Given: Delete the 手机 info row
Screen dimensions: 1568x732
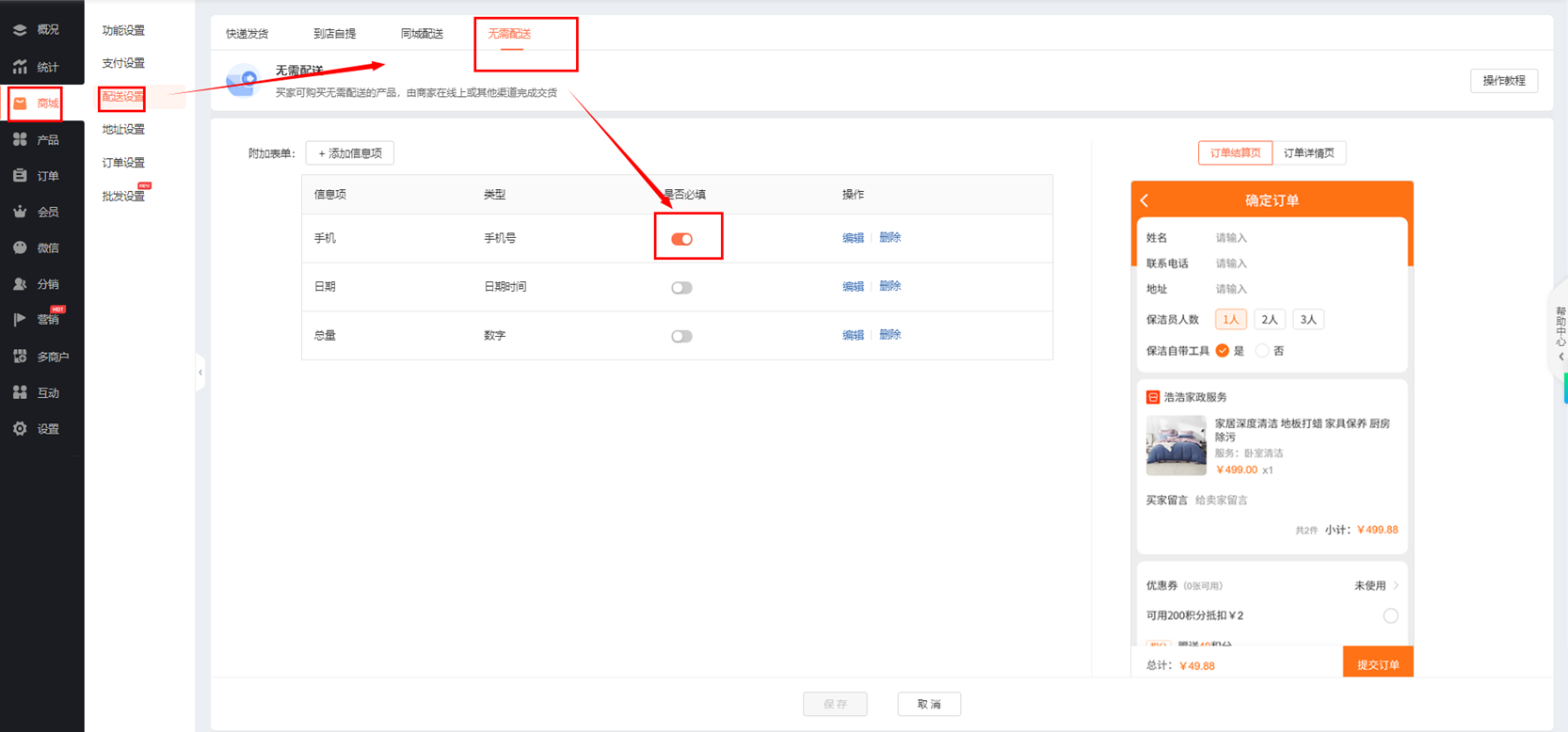Looking at the screenshot, I should pyautogui.click(x=890, y=238).
